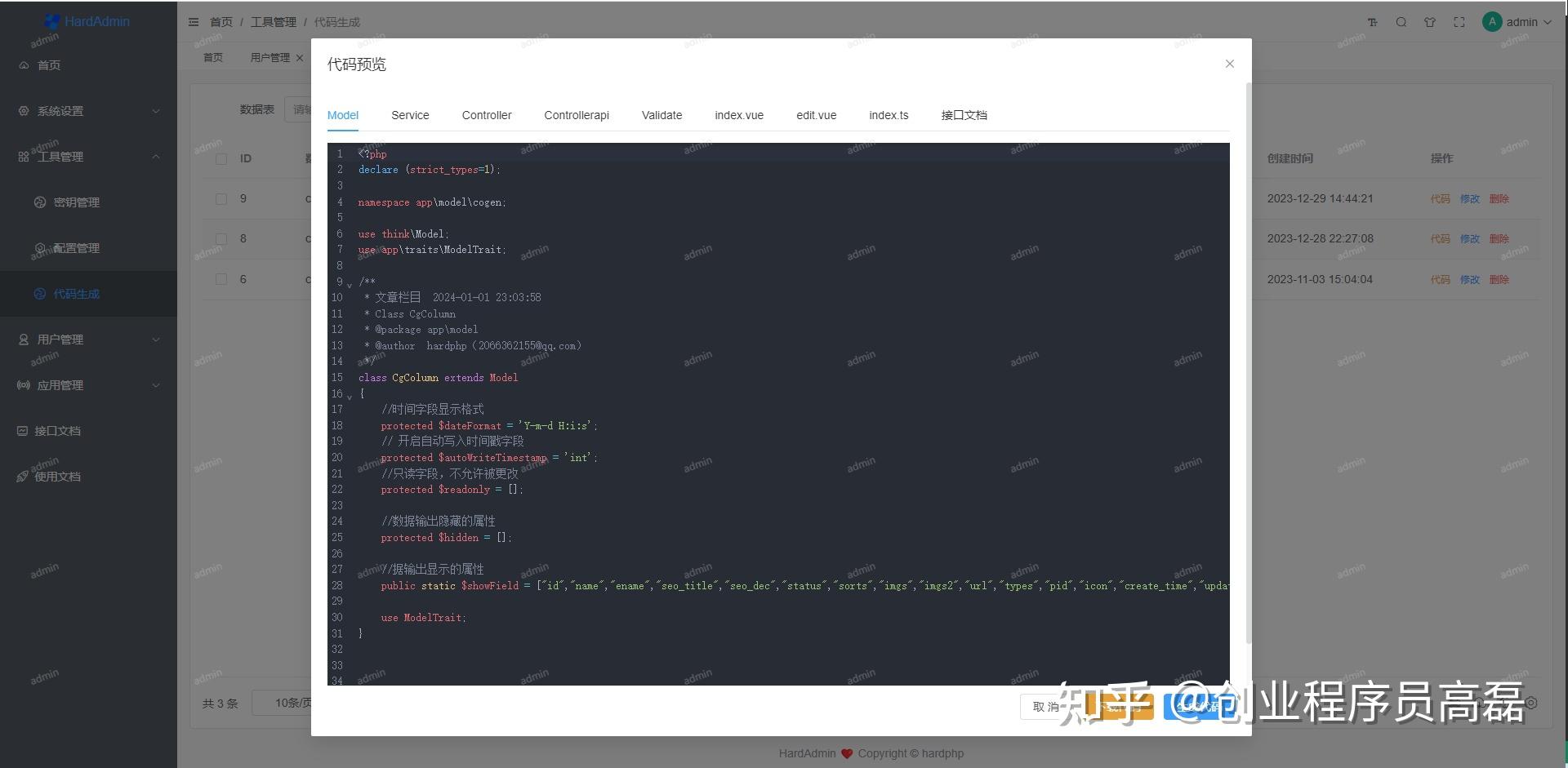Switch to the index.vue tab

click(739, 115)
